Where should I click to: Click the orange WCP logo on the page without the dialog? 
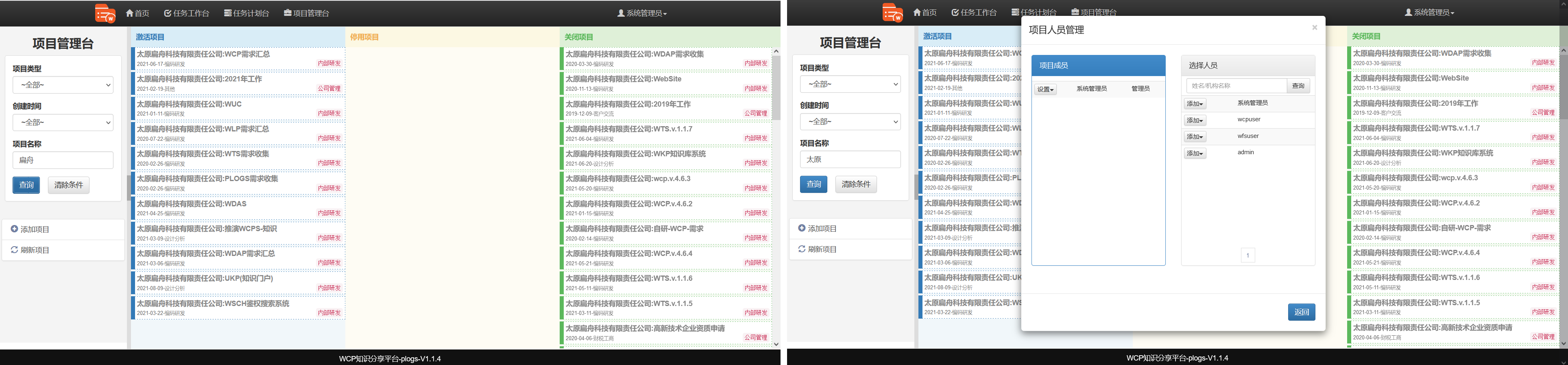coord(105,13)
